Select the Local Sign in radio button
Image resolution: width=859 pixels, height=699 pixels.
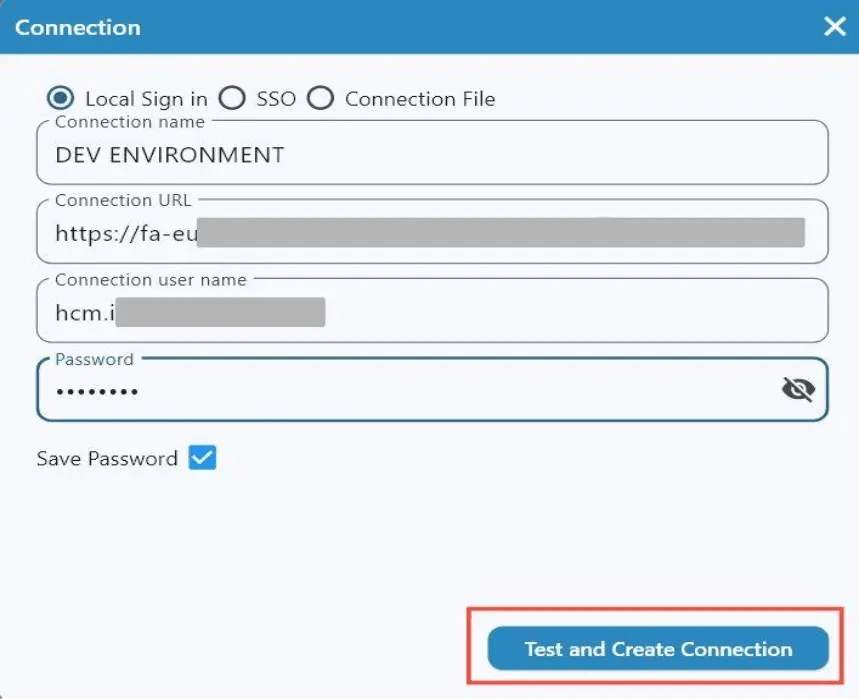click(60, 98)
